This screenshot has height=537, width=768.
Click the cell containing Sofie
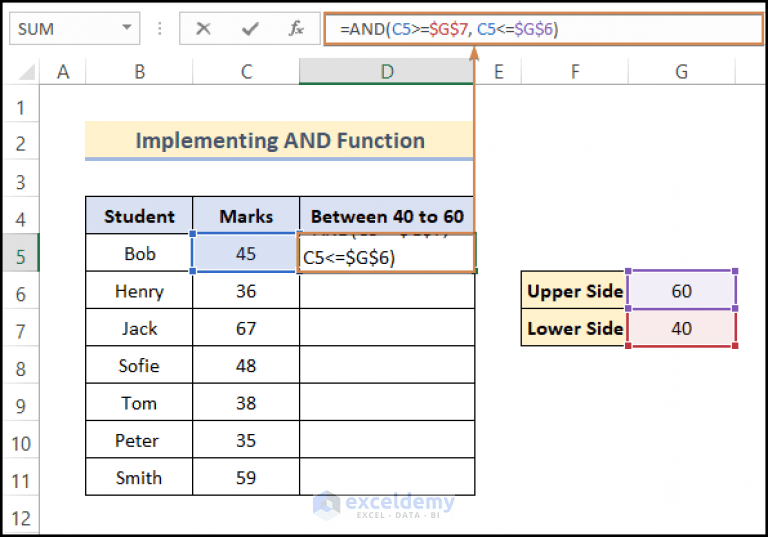click(x=139, y=366)
